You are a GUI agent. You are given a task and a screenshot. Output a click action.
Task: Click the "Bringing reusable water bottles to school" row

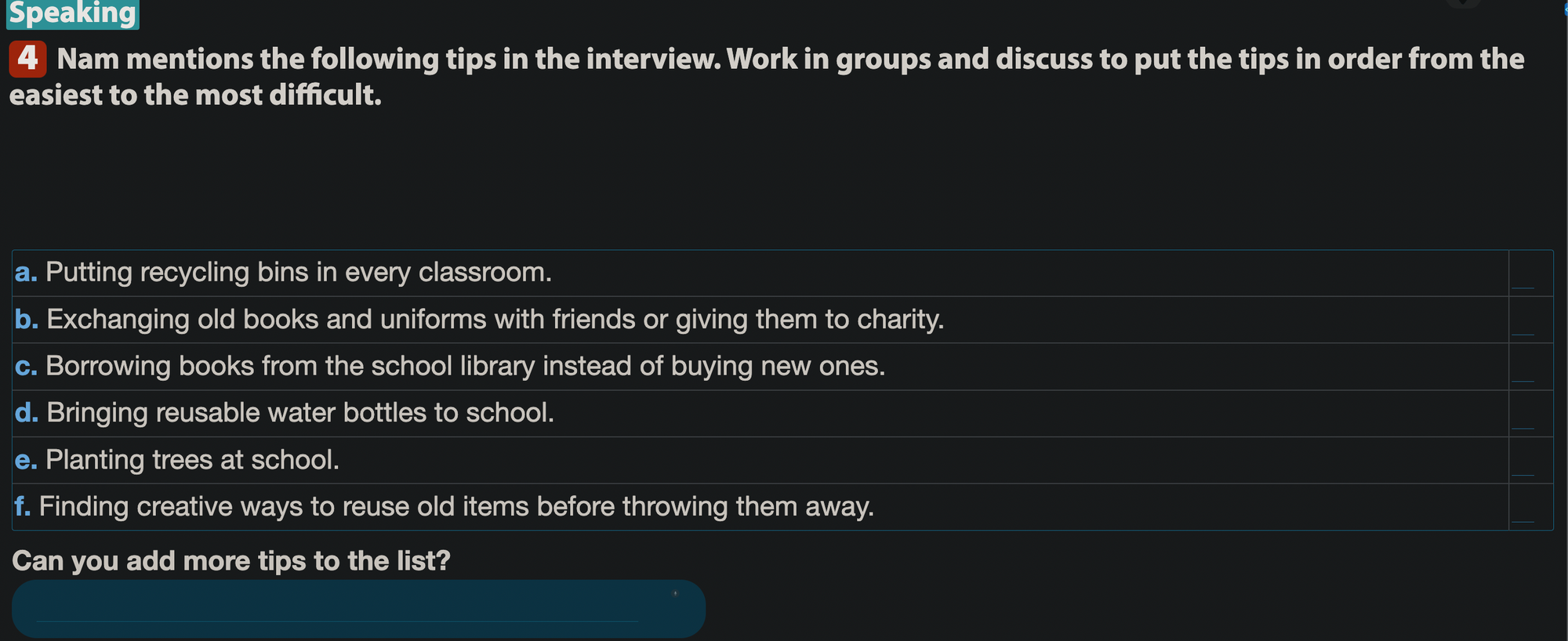pyautogui.click(x=299, y=413)
